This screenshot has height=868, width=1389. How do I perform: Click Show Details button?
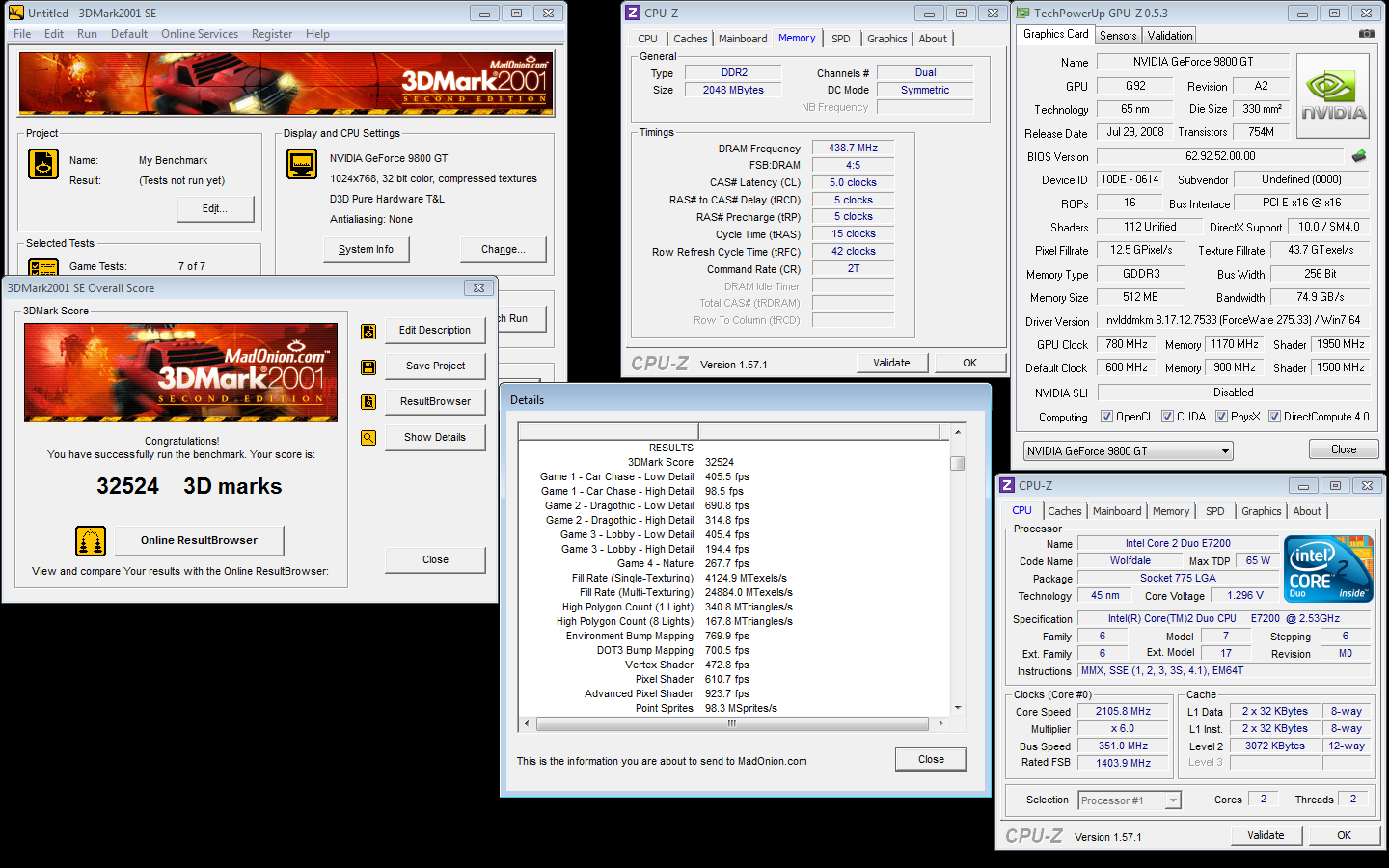tap(435, 437)
